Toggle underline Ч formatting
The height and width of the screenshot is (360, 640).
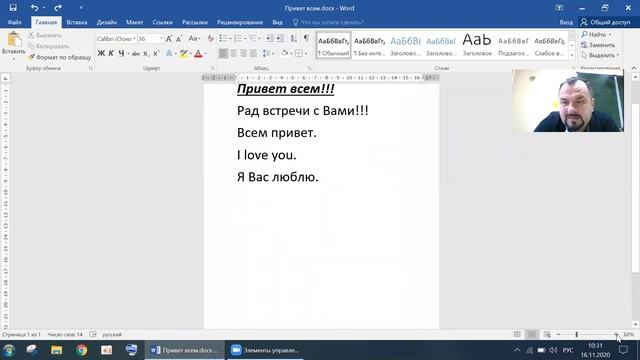(121, 53)
